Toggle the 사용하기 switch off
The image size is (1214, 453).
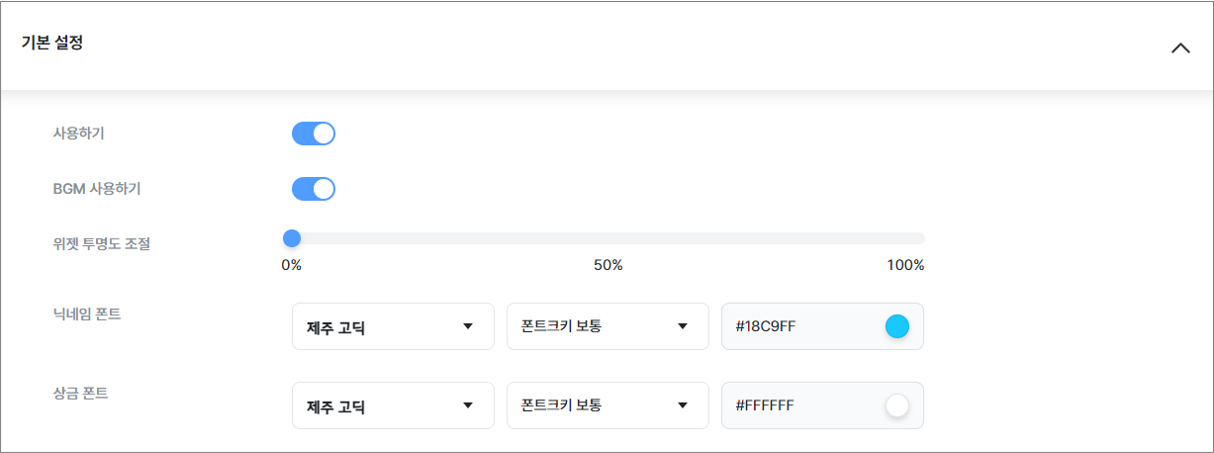[313, 134]
